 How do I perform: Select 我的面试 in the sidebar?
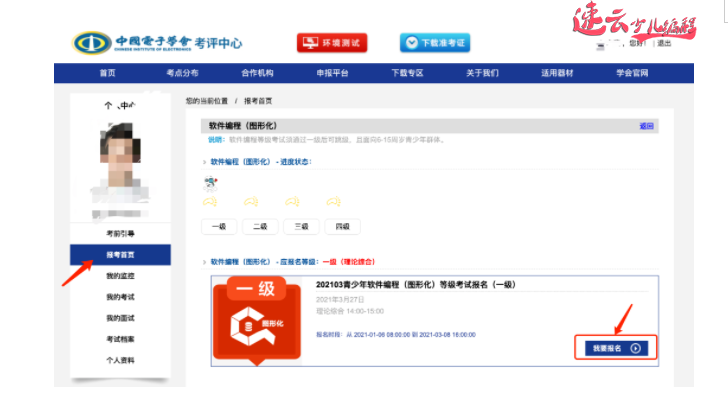tap(120, 318)
